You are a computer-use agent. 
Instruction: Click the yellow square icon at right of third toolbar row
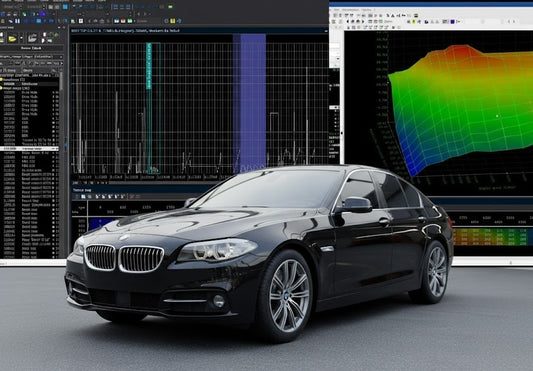[173, 21]
